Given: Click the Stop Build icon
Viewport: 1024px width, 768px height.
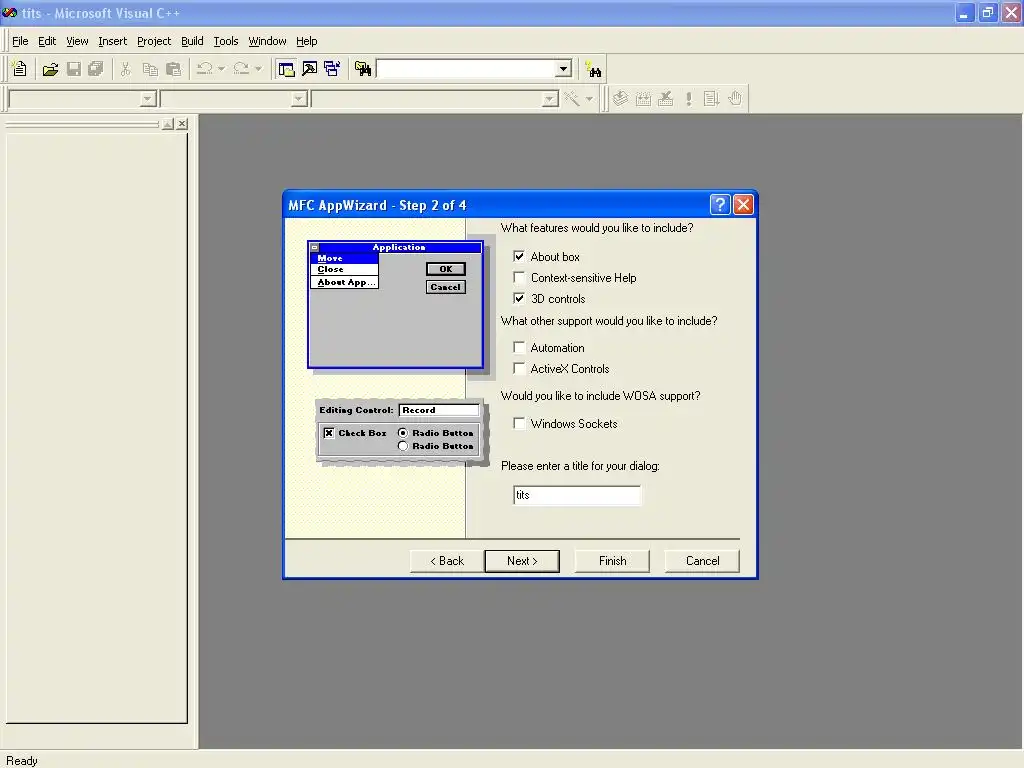Looking at the screenshot, I should 666,99.
